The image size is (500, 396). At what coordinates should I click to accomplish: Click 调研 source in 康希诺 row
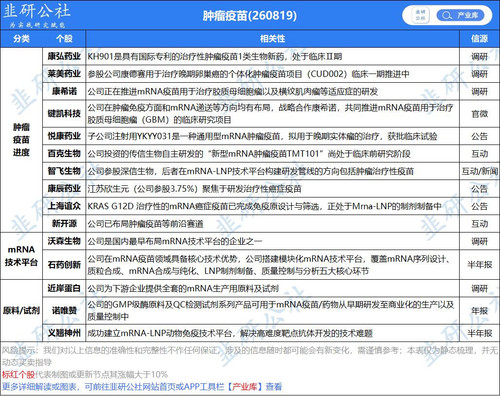tap(479, 91)
